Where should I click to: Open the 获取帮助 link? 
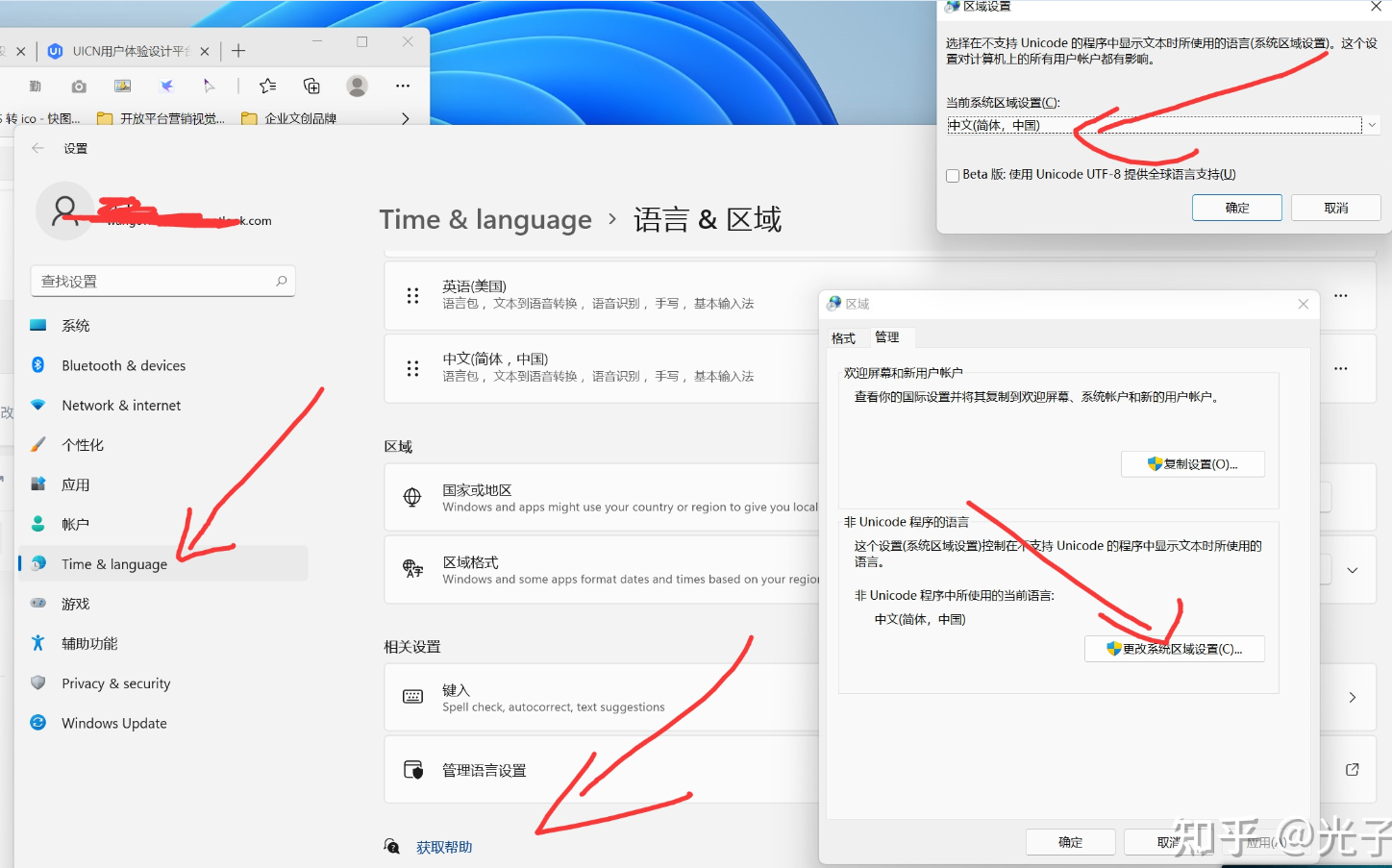pos(443,847)
